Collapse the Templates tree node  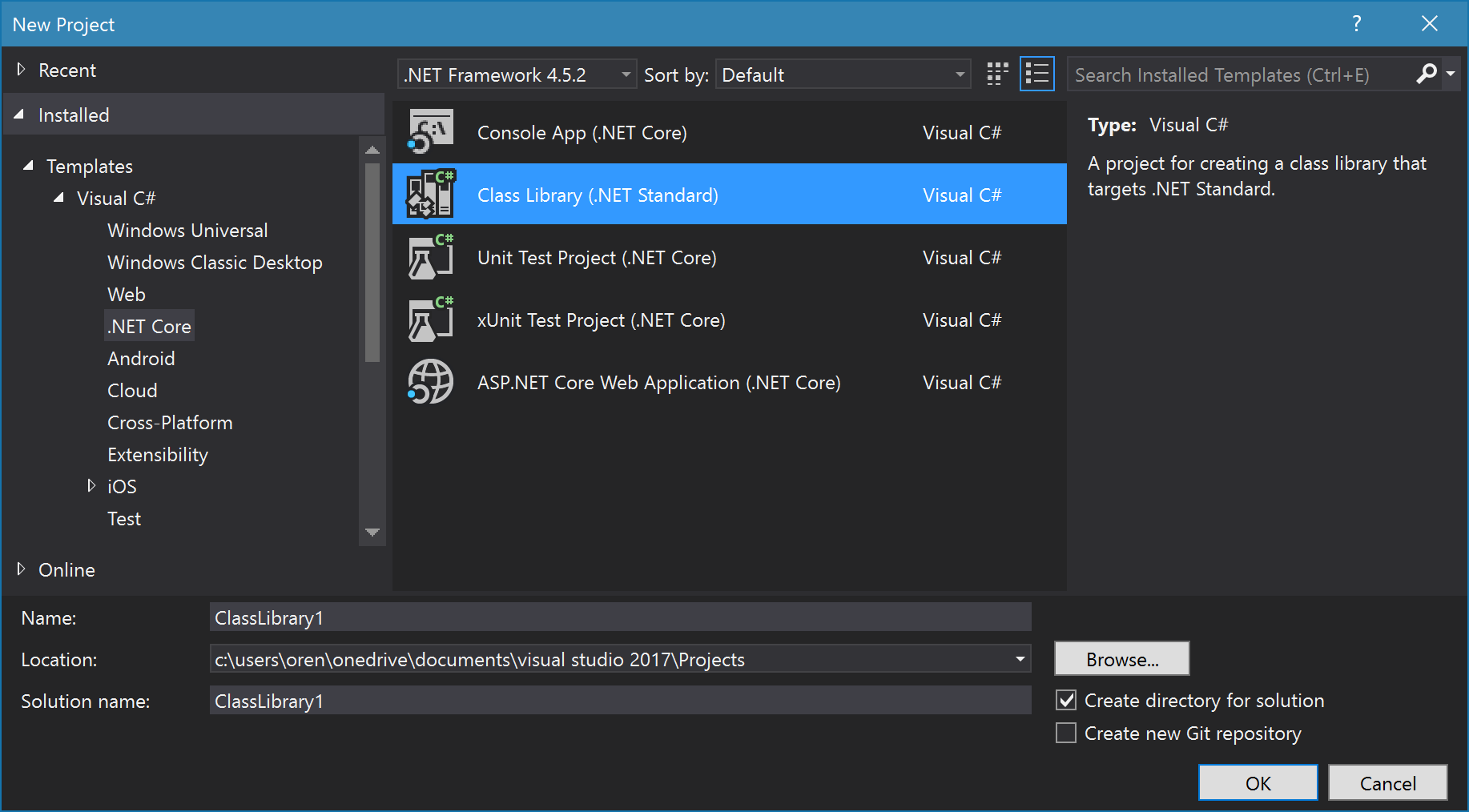tap(29, 166)
